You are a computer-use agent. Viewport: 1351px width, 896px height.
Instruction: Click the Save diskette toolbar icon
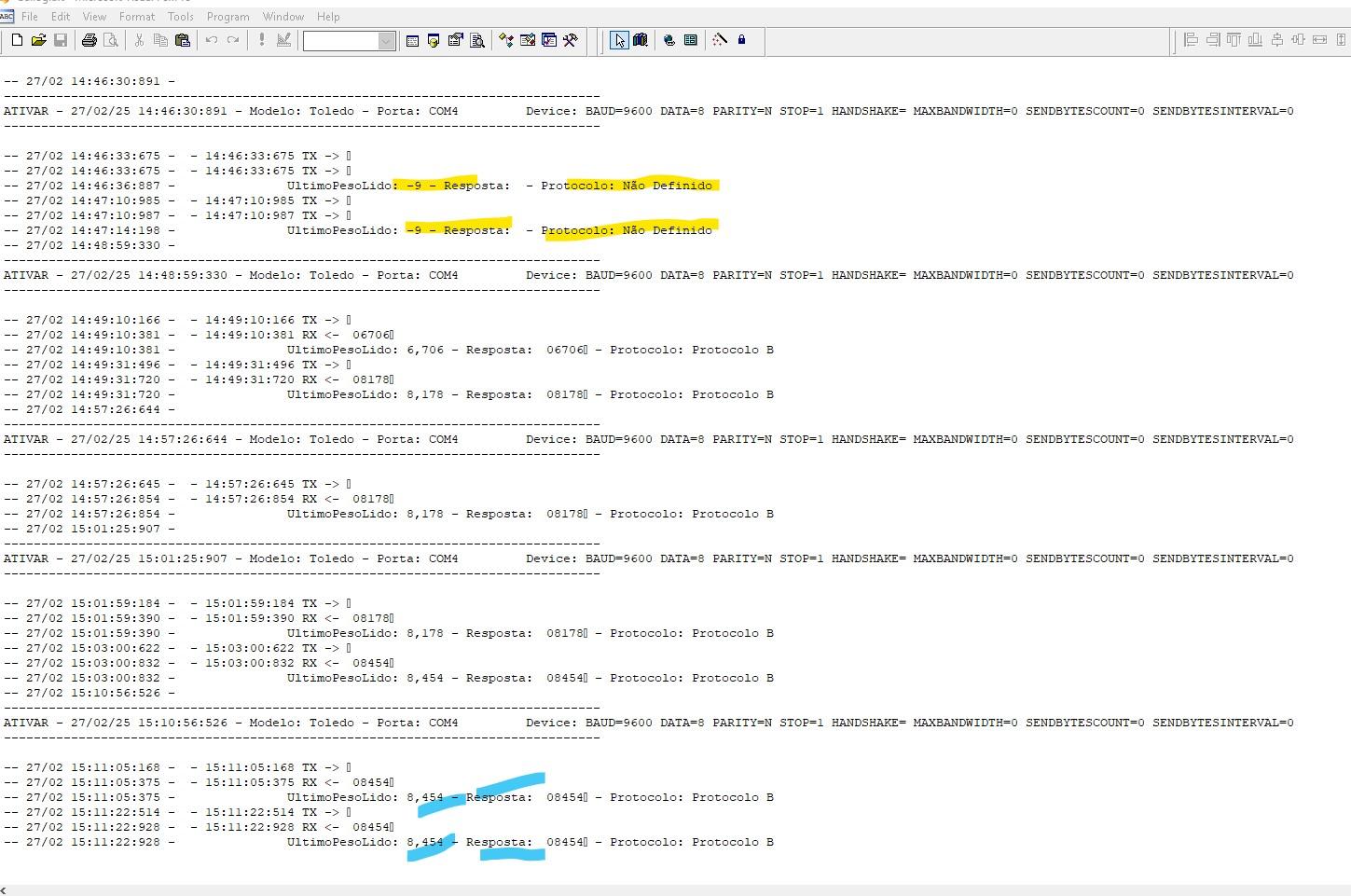(60, 40)
